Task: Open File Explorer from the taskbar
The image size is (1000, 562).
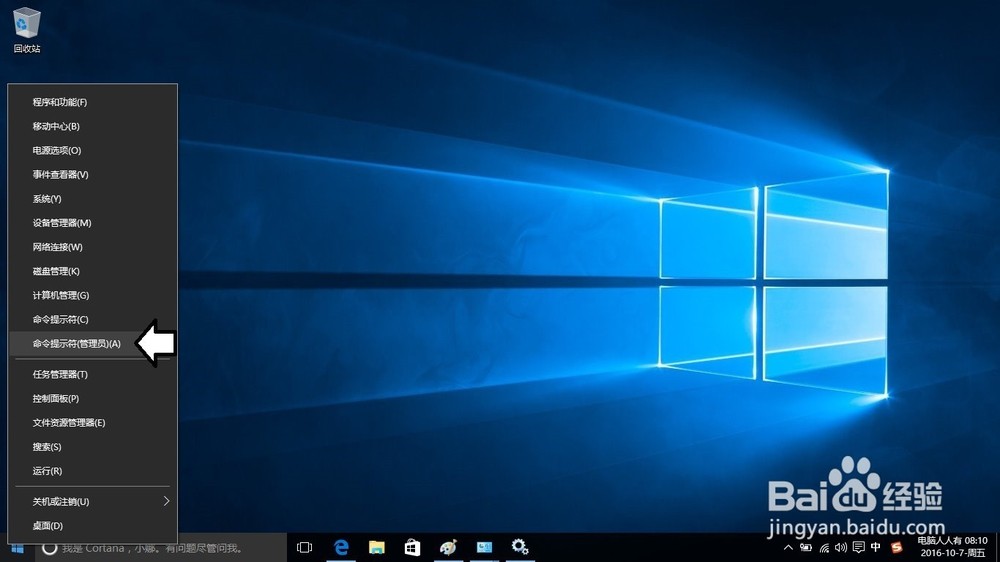Action: 376,547
